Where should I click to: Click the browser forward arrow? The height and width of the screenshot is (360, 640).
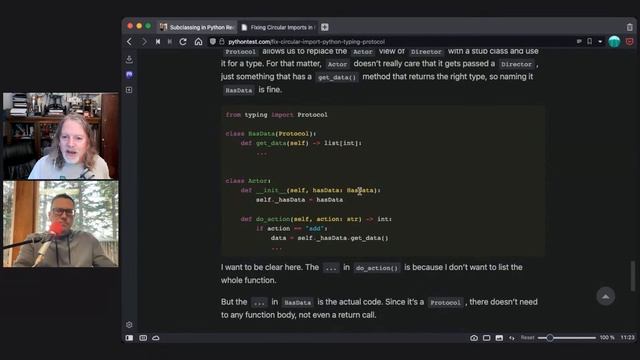[144, 42]
